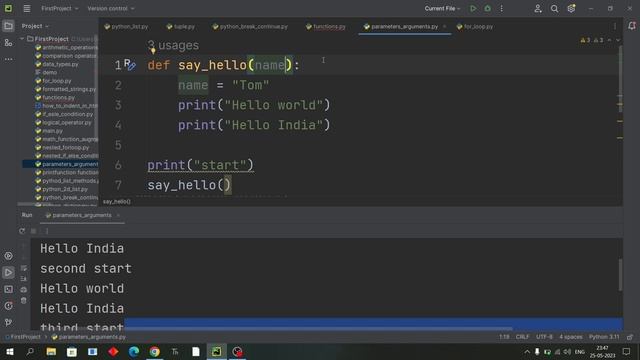Screen dimensions: 640x360
Task: Click the 3 usages inlay hint
Action: click(x=173, y=45)
